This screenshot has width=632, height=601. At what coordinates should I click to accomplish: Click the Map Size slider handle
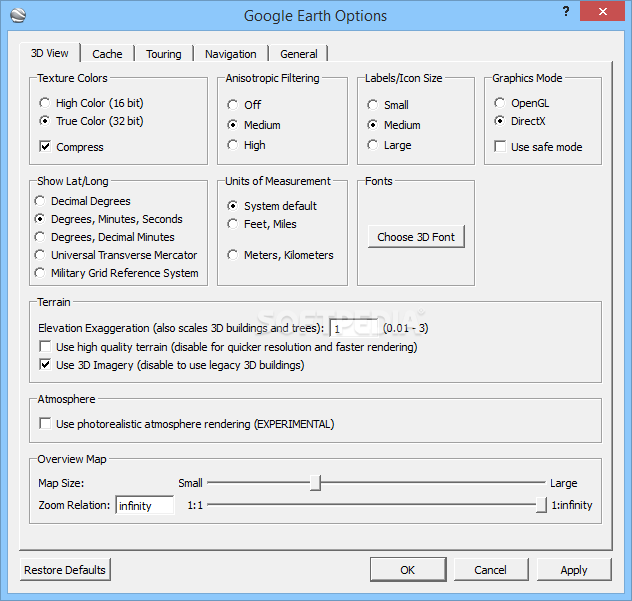coord(315,482)
